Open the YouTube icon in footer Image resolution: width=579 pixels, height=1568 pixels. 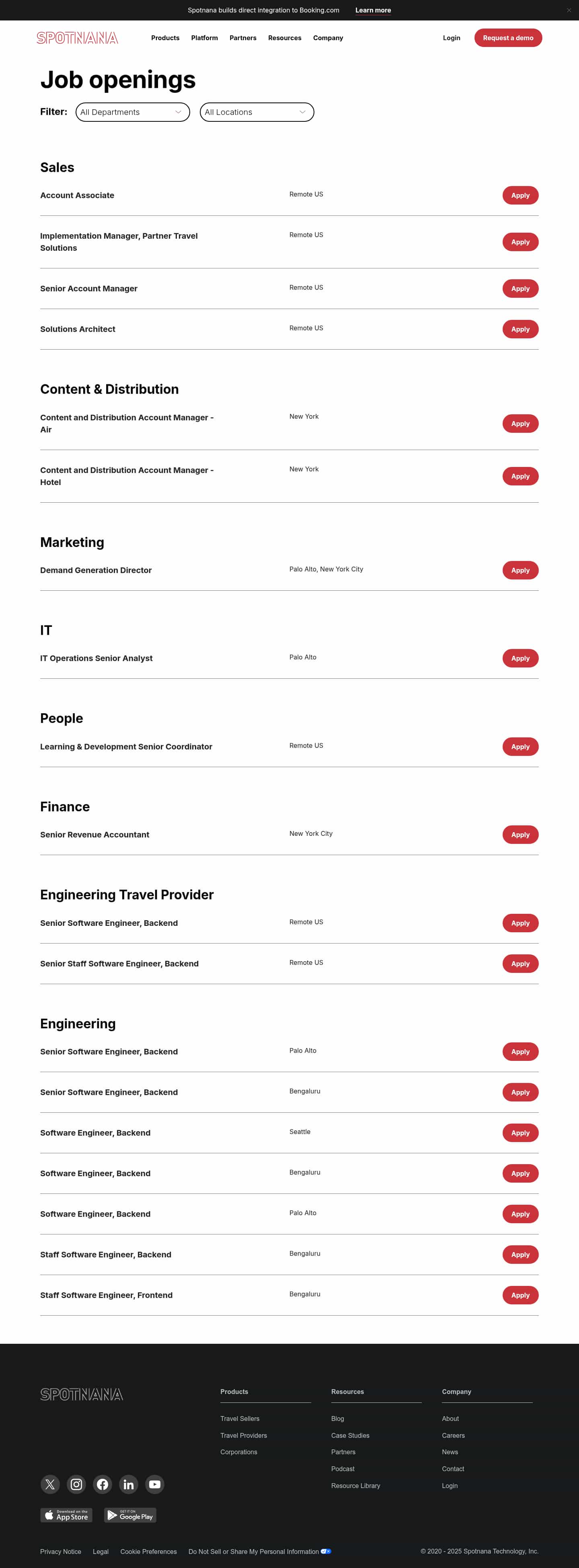click(155, 1484)
